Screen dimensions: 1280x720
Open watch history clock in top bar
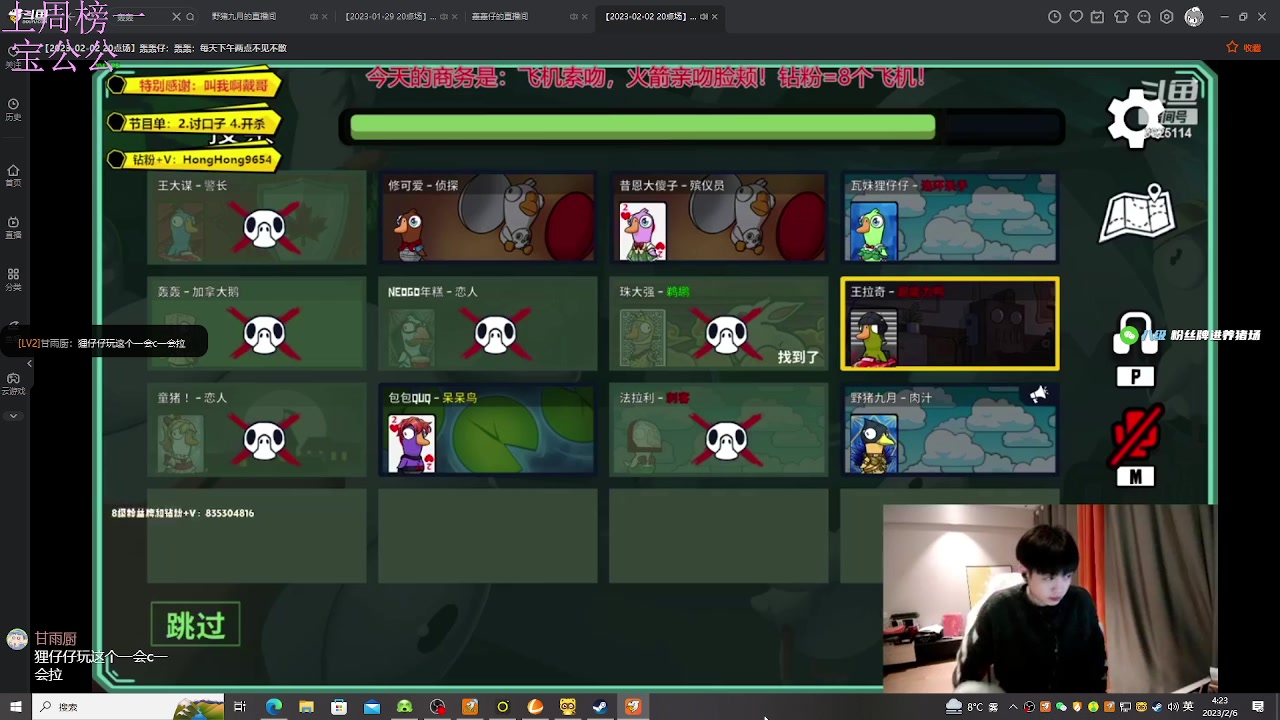tap(1054, 17)
